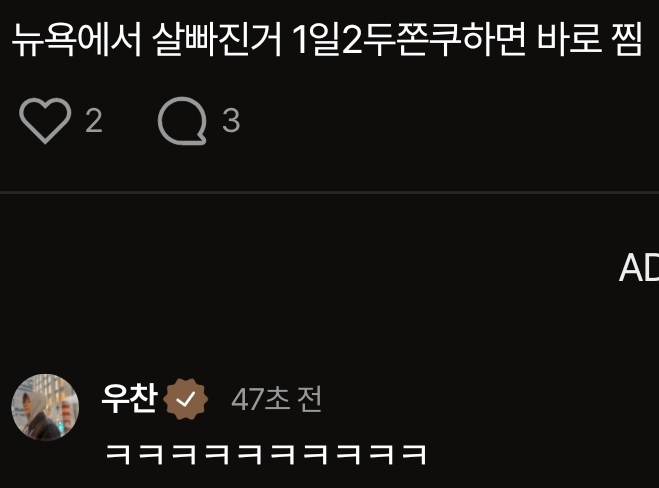The height and width of the screenshot is (488, 659).
Task: Click the like count number 2
Action: (x=94, y=121)
